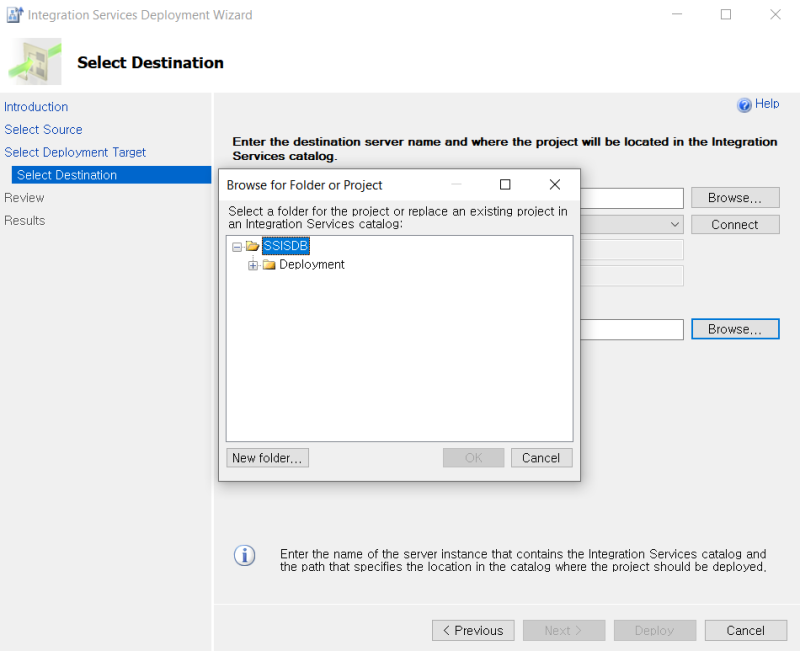Expand the Deployment folder node
Image resolution: width=800 pixels, height=651 pixels.
point(253,265)
